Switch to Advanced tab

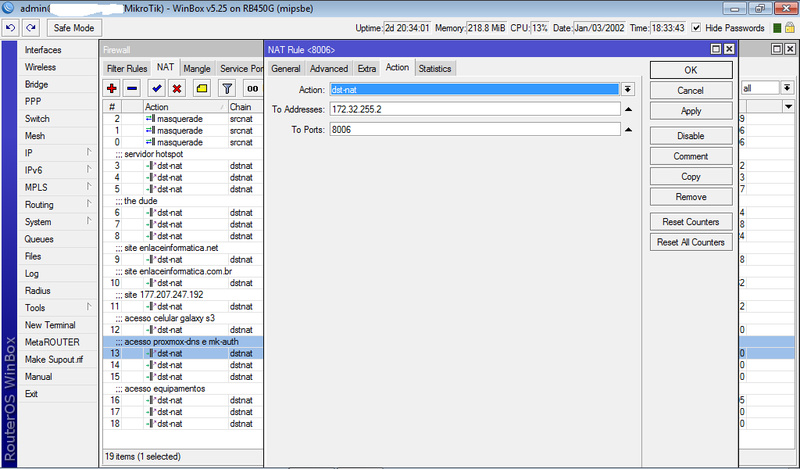click(x=329, y=68)
